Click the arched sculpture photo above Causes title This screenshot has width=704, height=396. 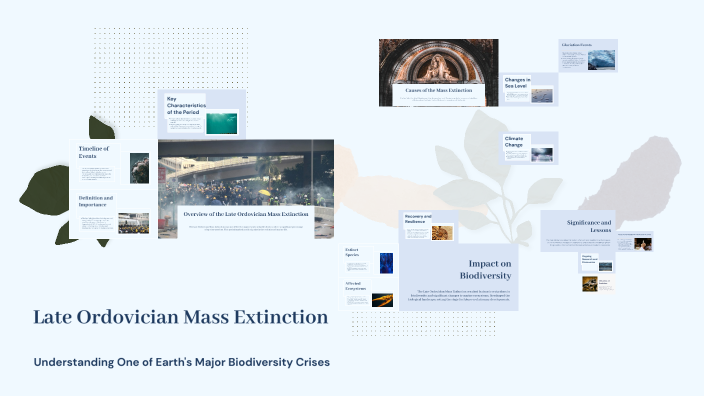(x=439, y=61)
